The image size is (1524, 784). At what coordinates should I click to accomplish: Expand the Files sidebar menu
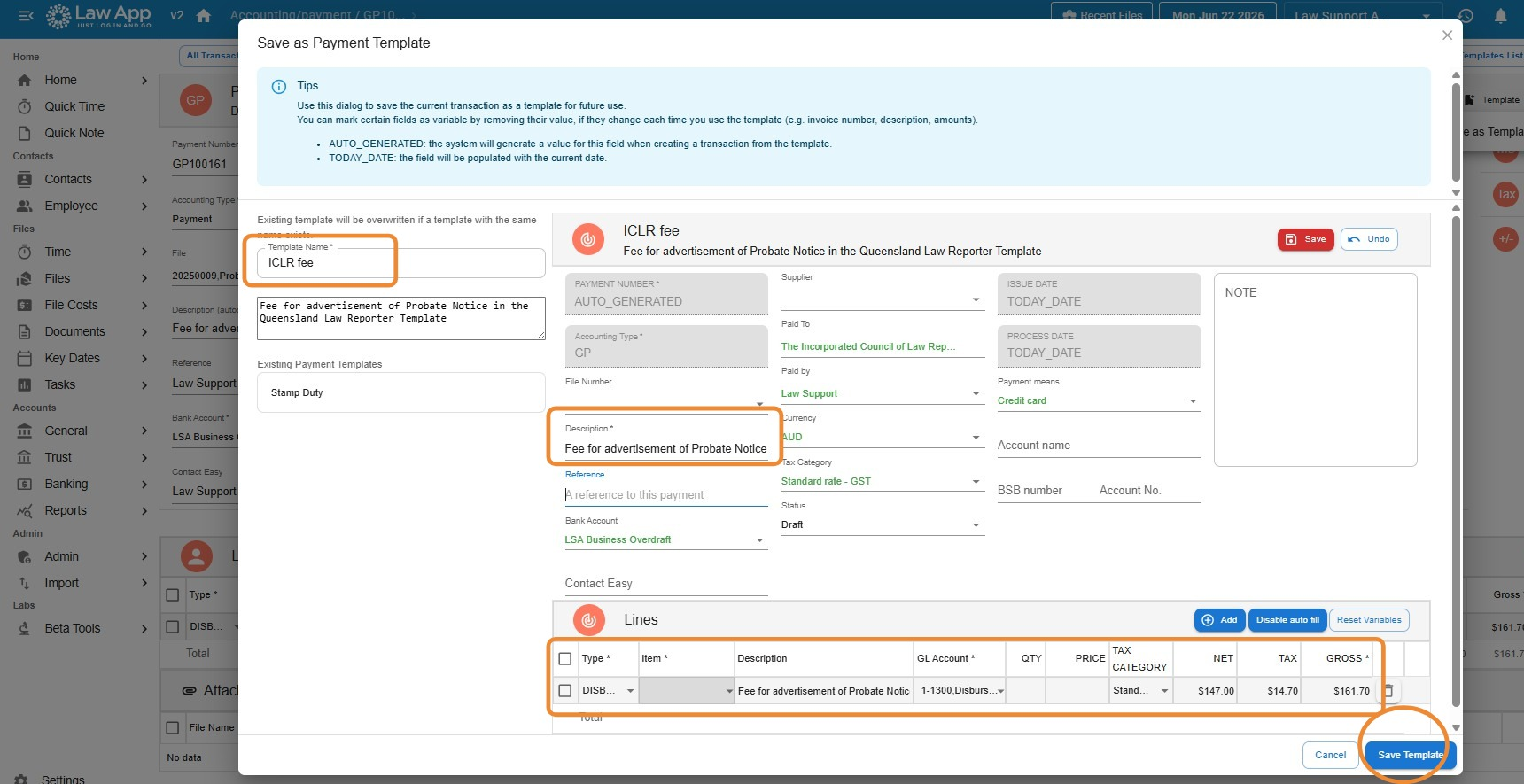(x=144, y=278)
